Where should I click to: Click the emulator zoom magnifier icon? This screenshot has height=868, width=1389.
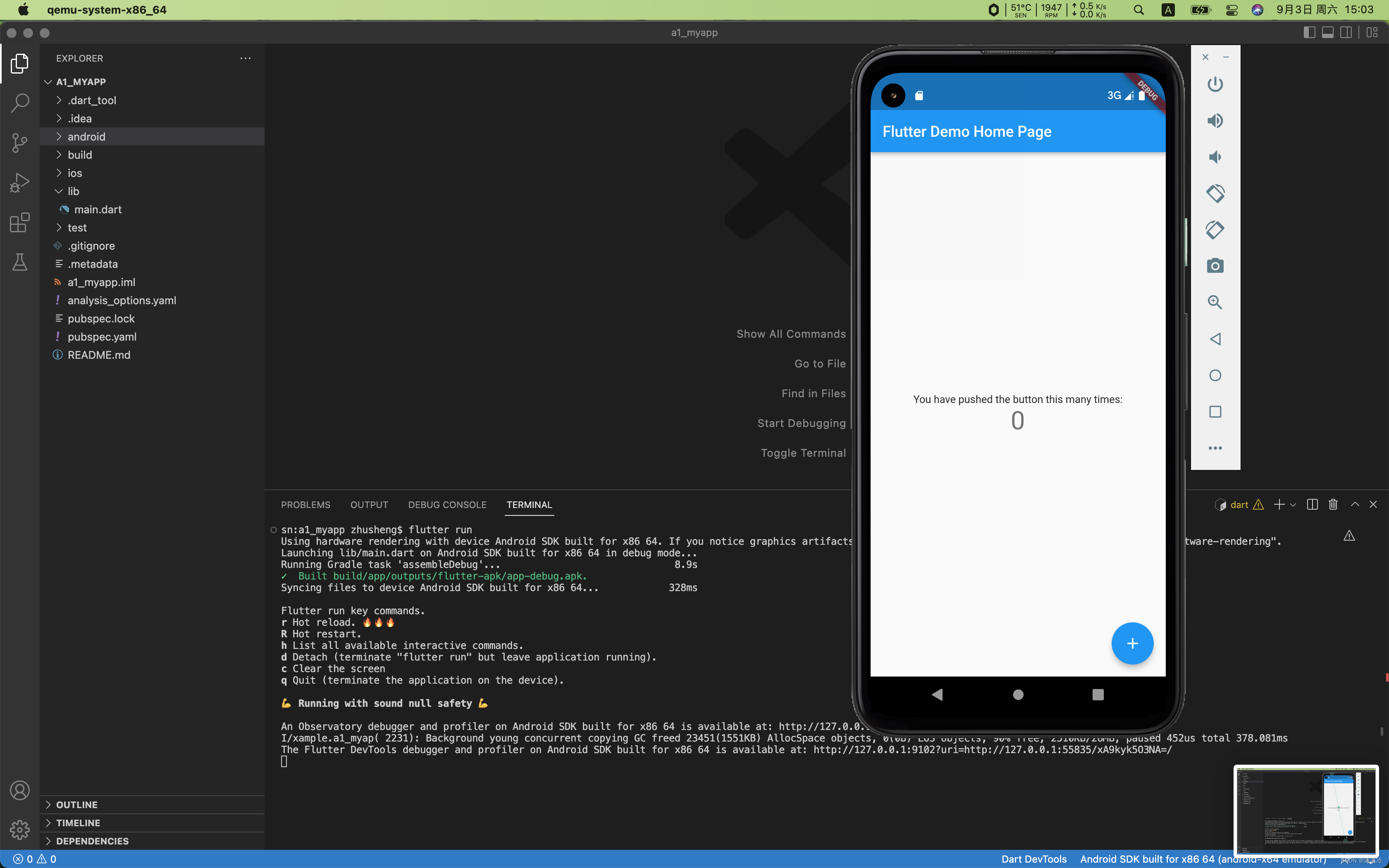coord(1215,303)
